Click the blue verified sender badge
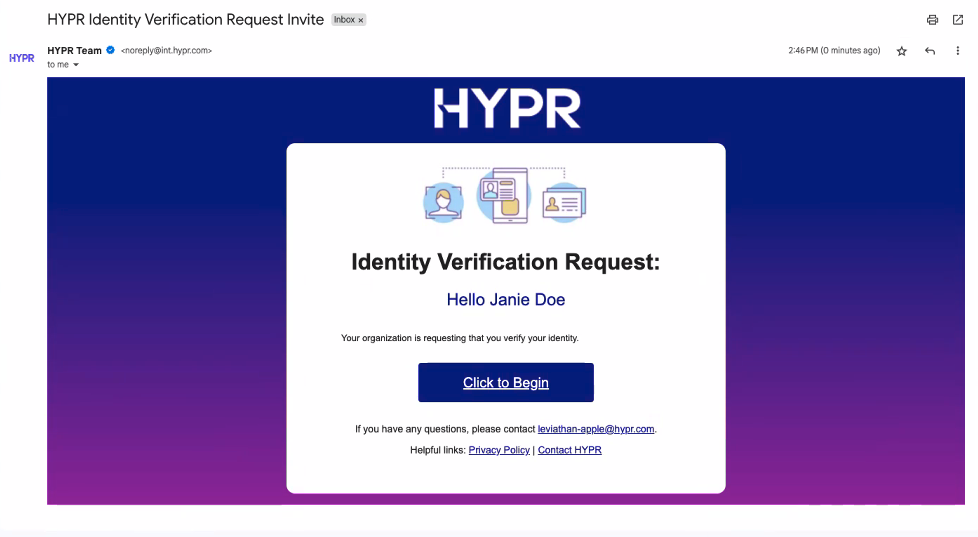Screen dimensions: 978x537 pyautogui.click(x=110, y=50)
